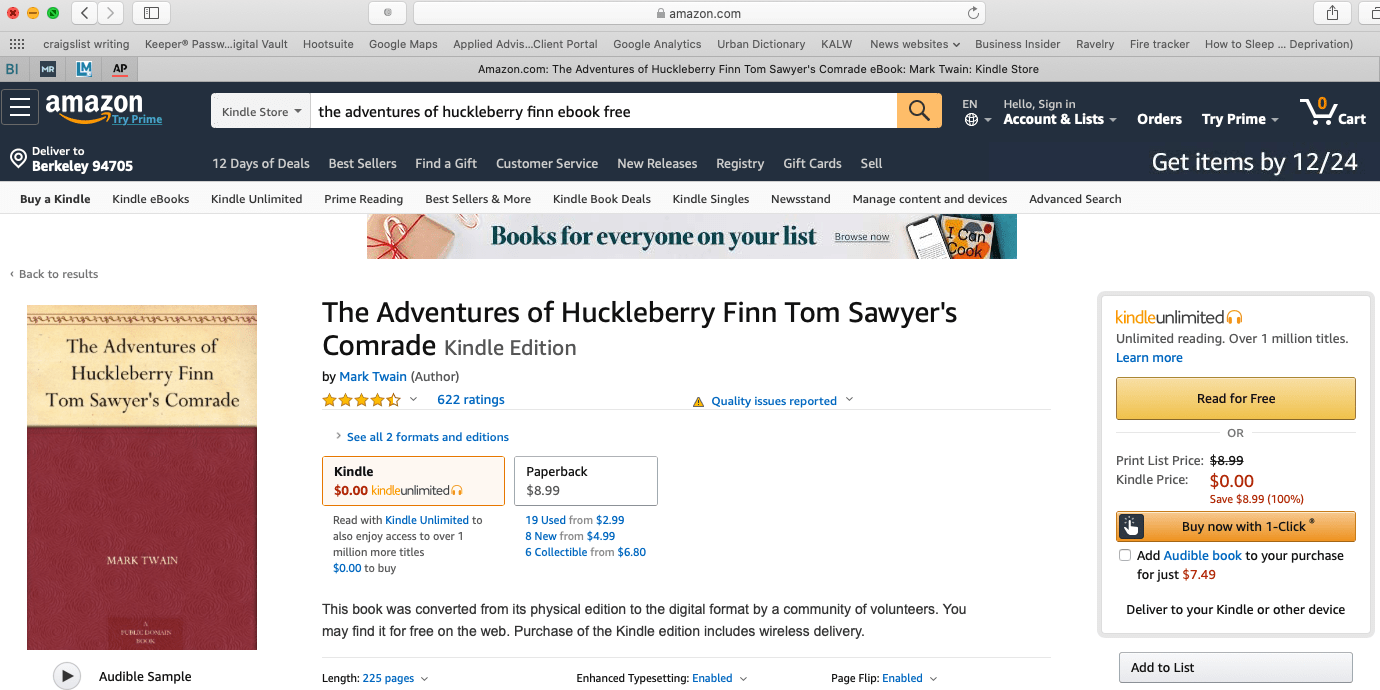Screen dimensions: 1380x690
Task: Open the Kindle Store category dropdown
Action: click(x=259, y=111)
